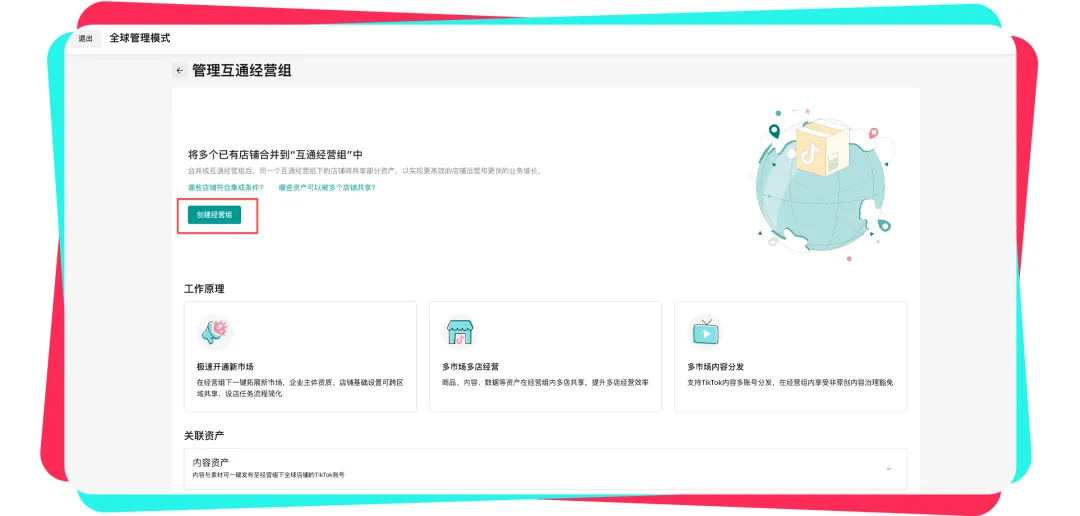The height and width of the screenshot is (516, 1080).
Task: Select the 多市场多店经营 card title
Action: 470,367
